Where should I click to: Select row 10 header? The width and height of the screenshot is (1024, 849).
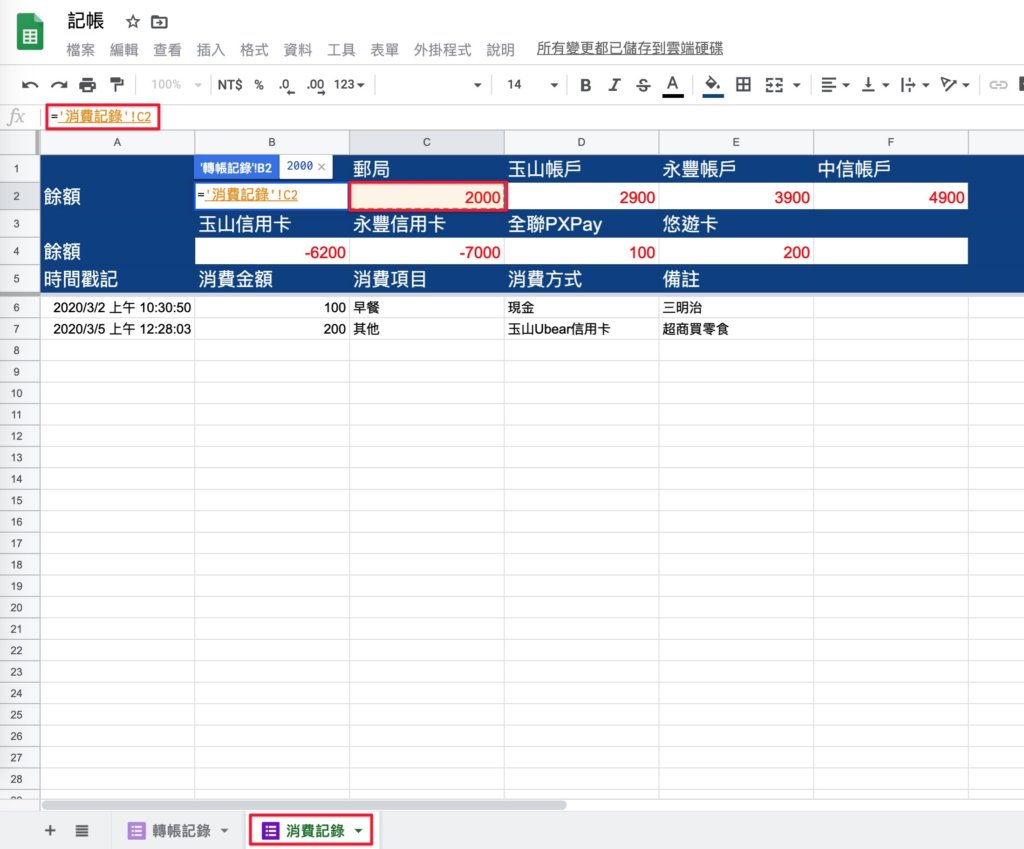pos(17,393)
